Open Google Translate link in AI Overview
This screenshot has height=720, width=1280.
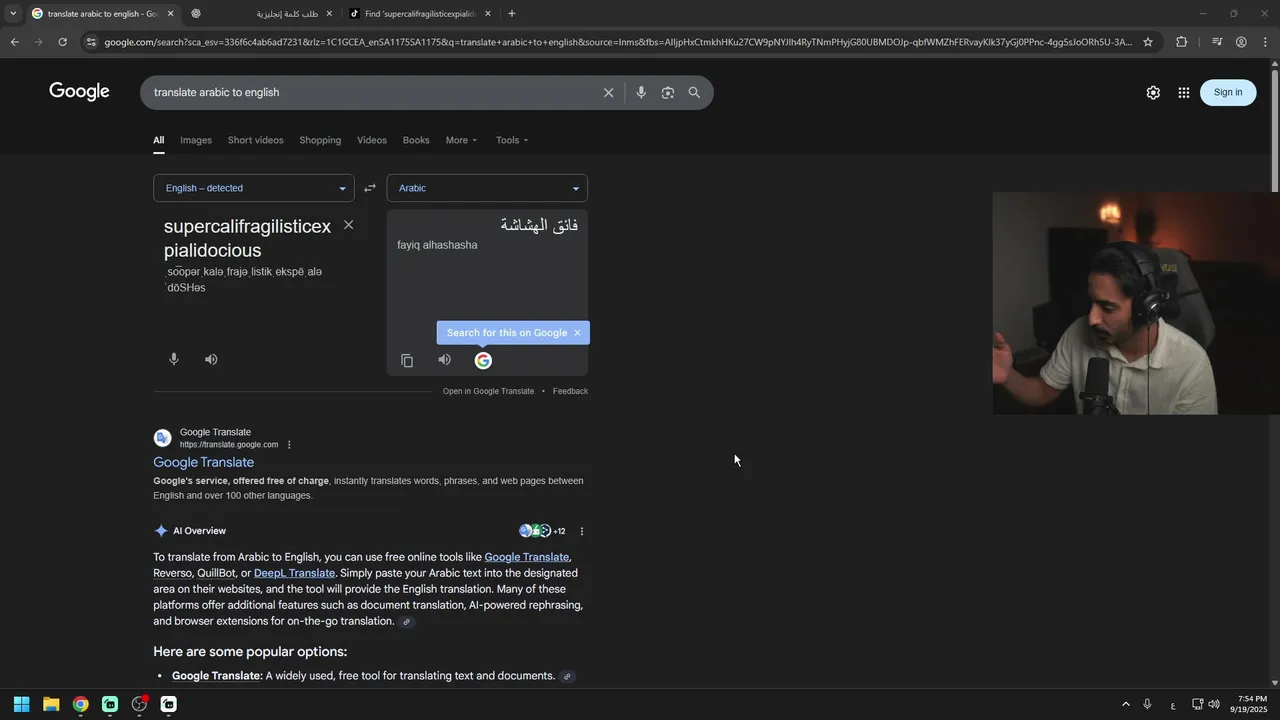[526, 557]
